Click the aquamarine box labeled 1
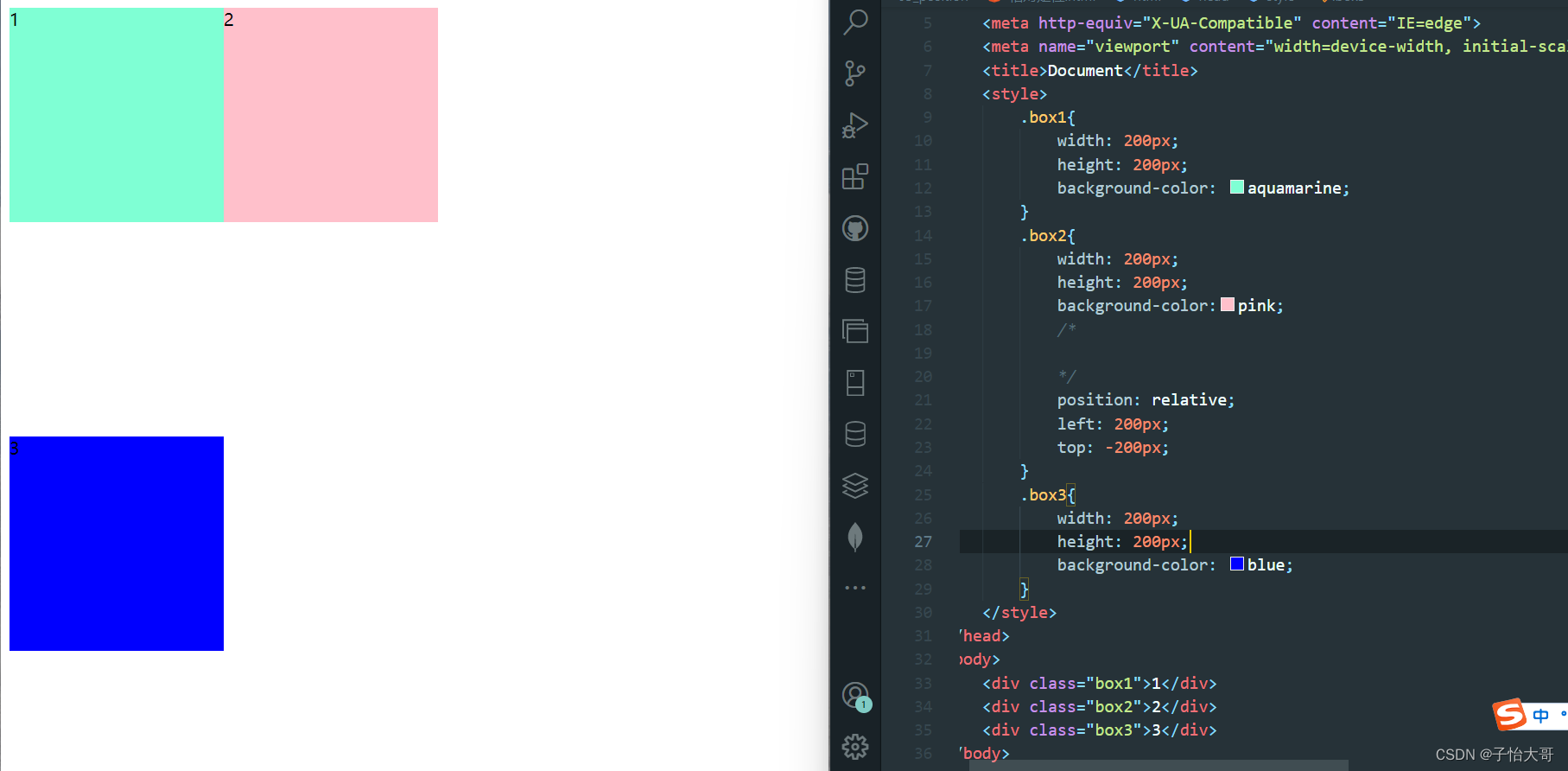Screen dimensions: 1568x771 pos(117,115)
